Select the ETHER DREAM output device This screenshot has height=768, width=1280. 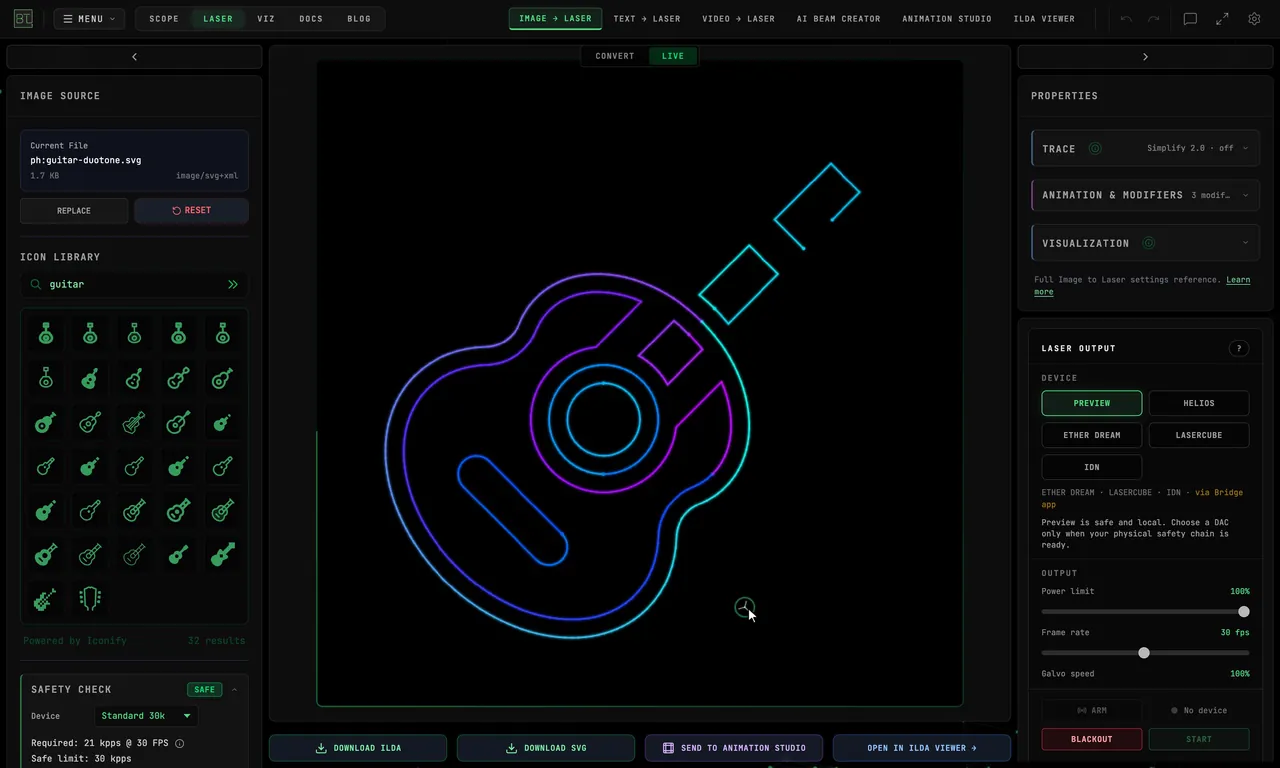pyautogui.click(x=1092, y=435)
